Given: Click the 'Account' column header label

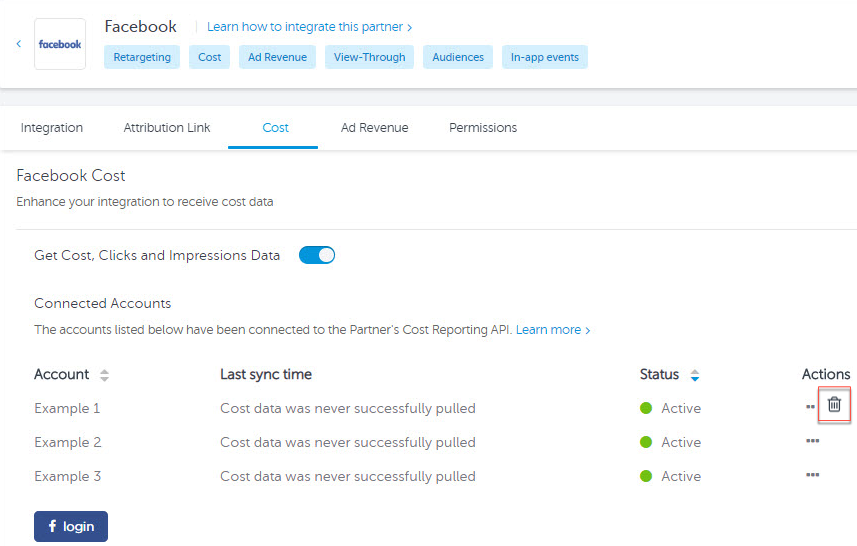Looking at the screenshot, I should point(61,374).
